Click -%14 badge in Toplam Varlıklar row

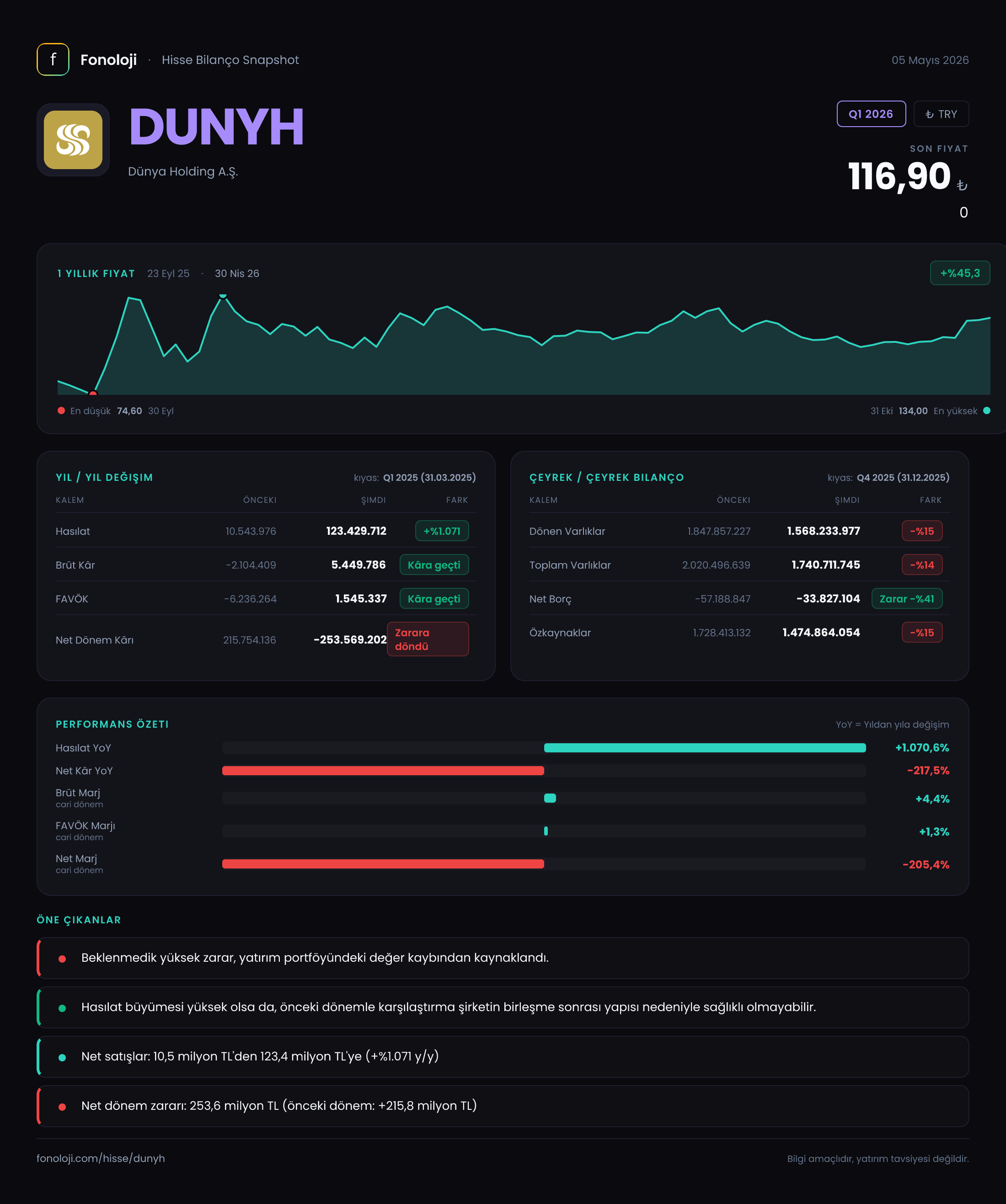point(922,565)
